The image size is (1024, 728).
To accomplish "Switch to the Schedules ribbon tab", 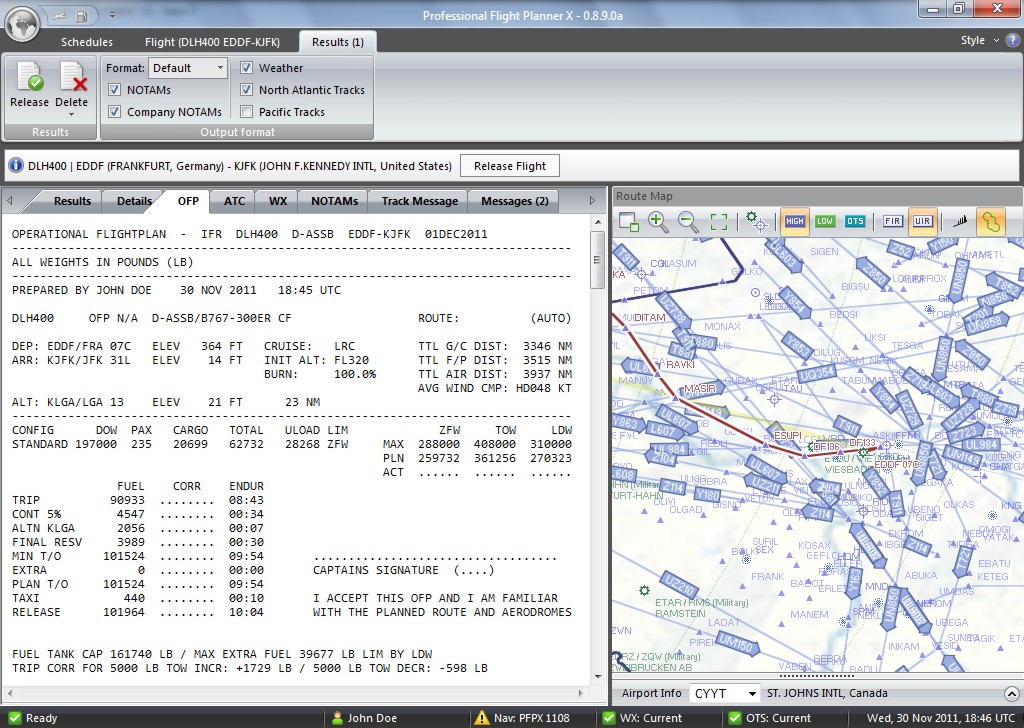I will click(x=87, y=42).
